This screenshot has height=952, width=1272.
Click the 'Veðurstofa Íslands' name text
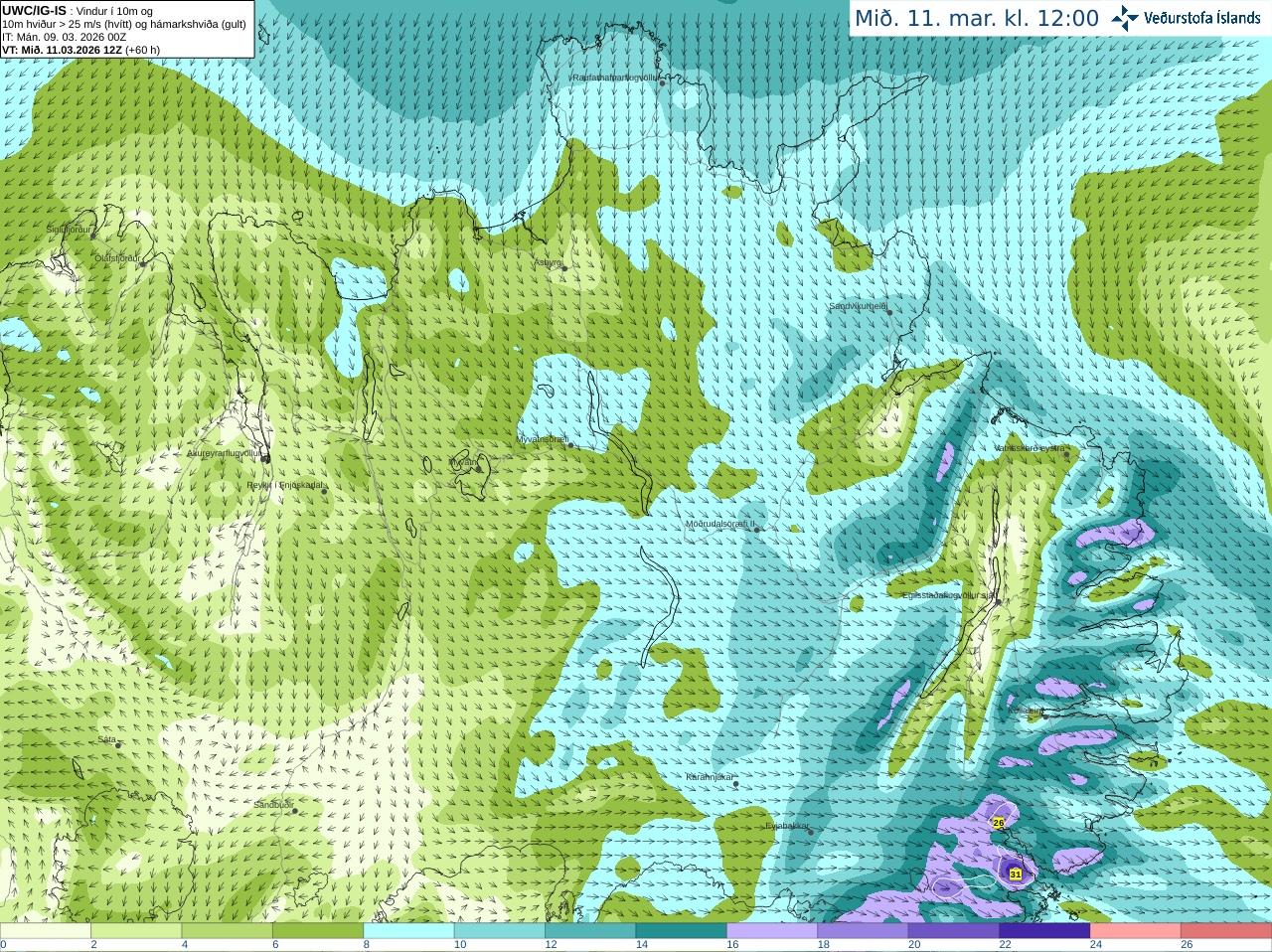1201,18
